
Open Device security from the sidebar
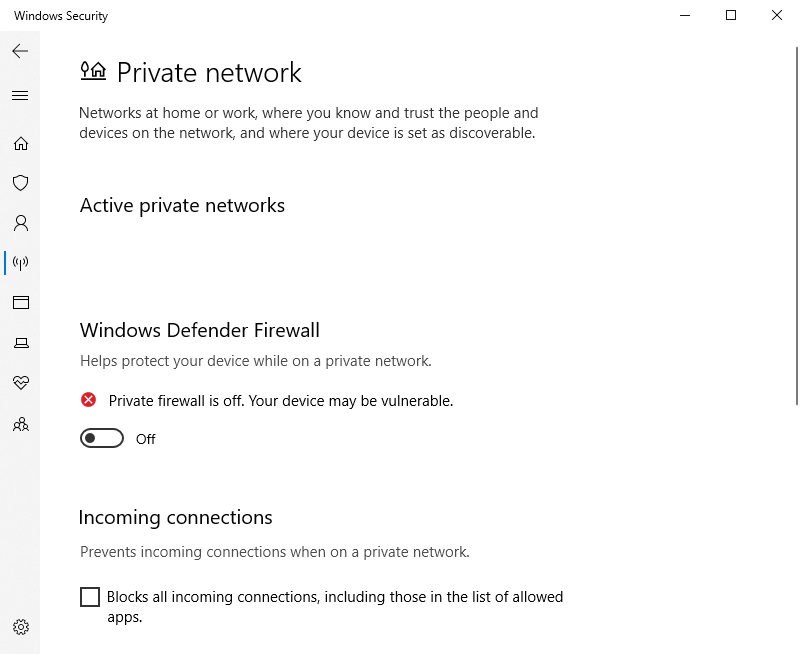click(x=20, y=343)
